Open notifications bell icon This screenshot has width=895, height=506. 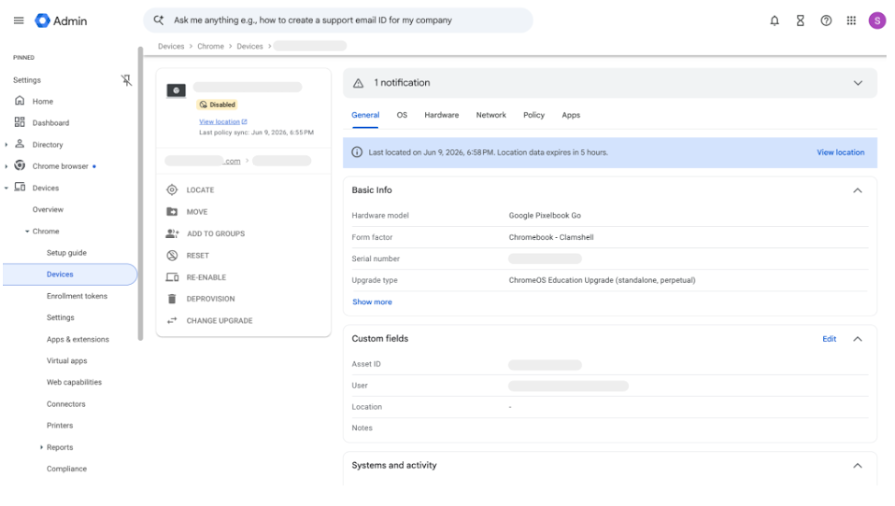pos(774,21)
